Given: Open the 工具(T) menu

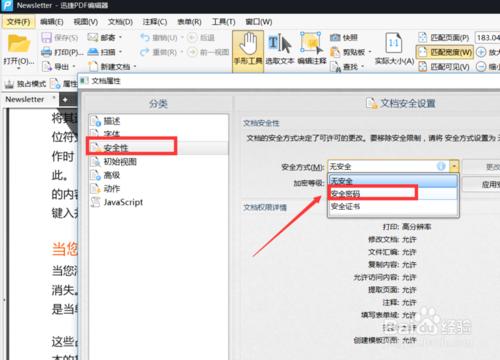Looking at the screenshot, I should point(223,22).
